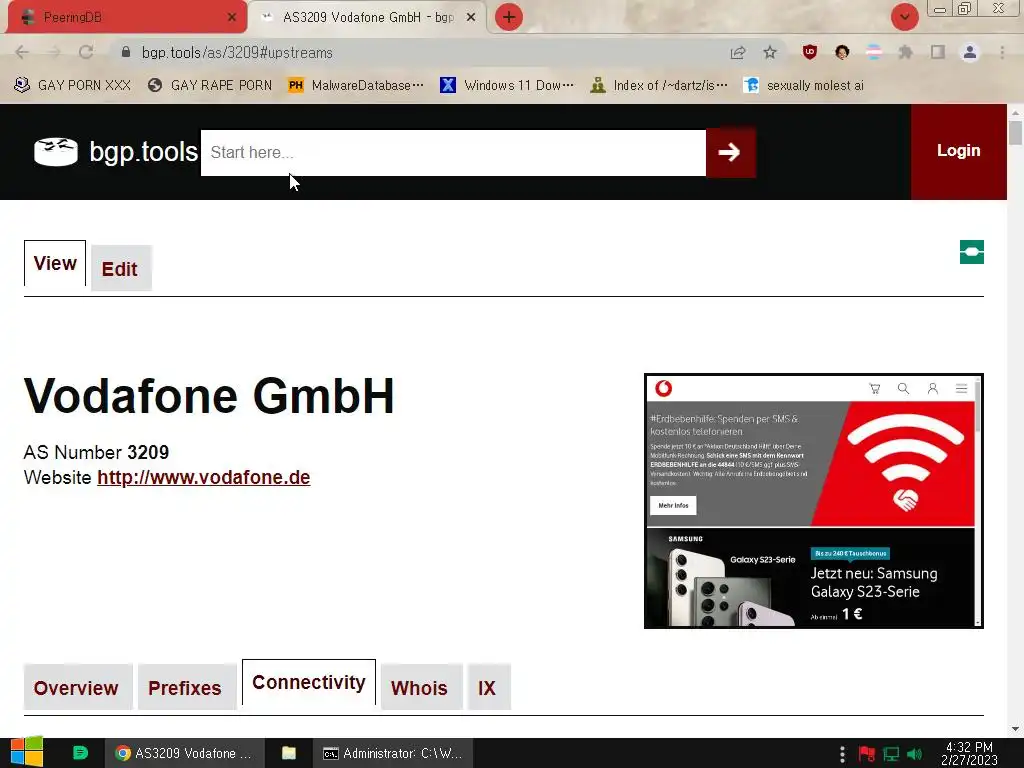Open the tab search dropdown arrow
The width and height of the screenshot is (1024, 768).
(x=904, y=17)
